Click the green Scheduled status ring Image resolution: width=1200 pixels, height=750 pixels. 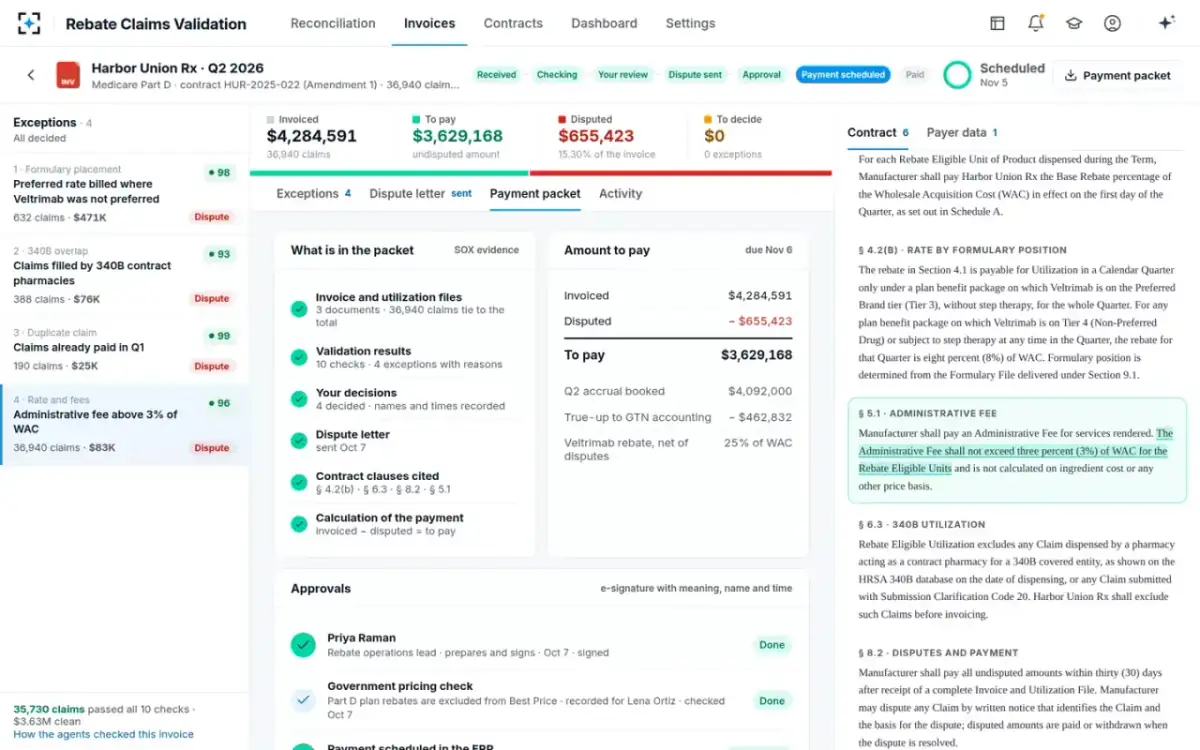pos(957,75)
